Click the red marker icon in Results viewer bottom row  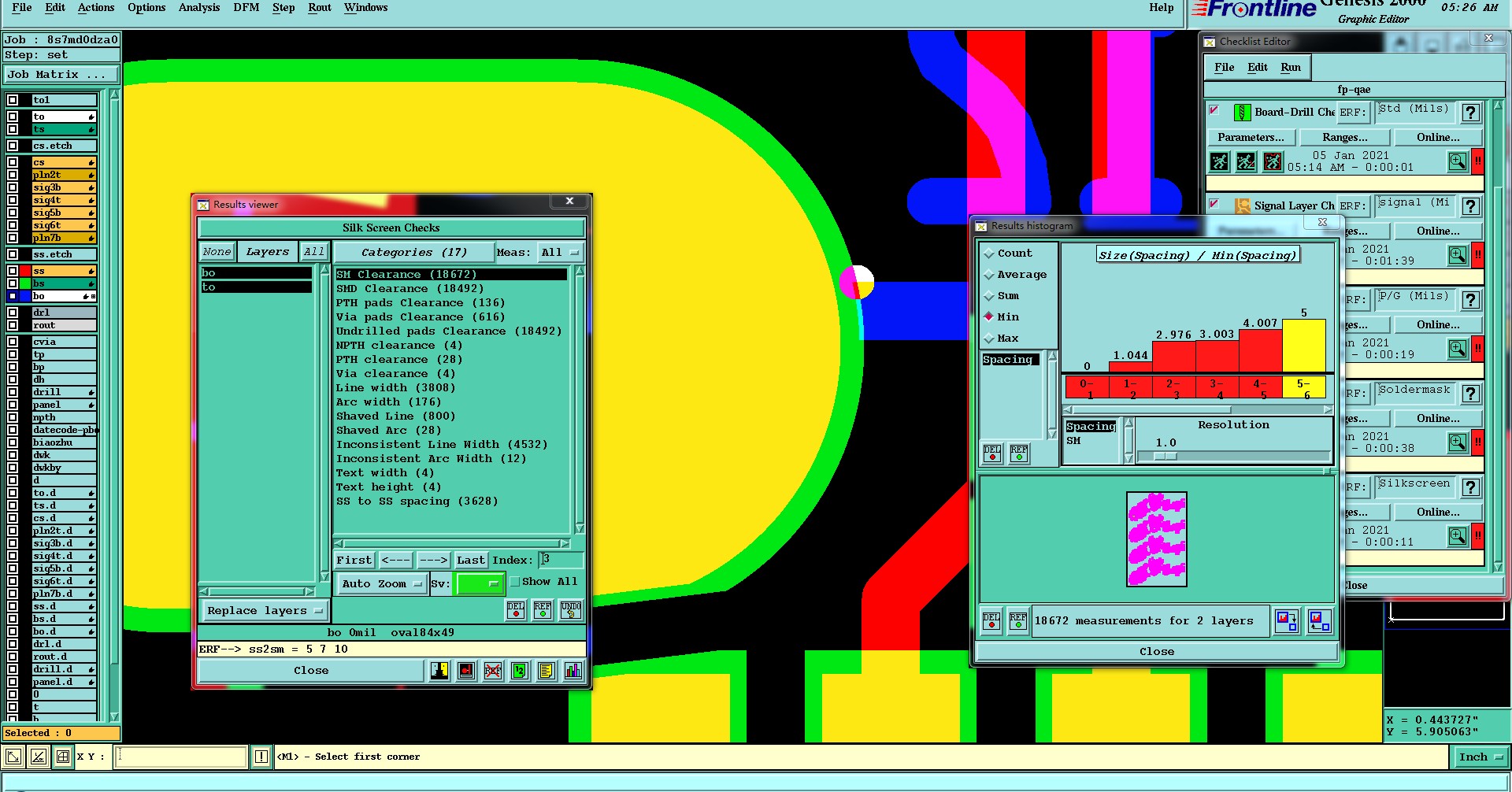[466, 671]
